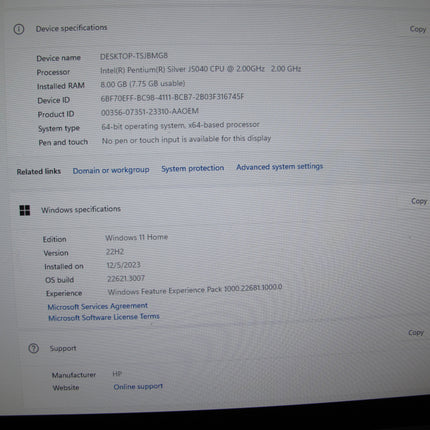Select the No pen or touch input text
The image size is (430, 430).
click(186, 139)
